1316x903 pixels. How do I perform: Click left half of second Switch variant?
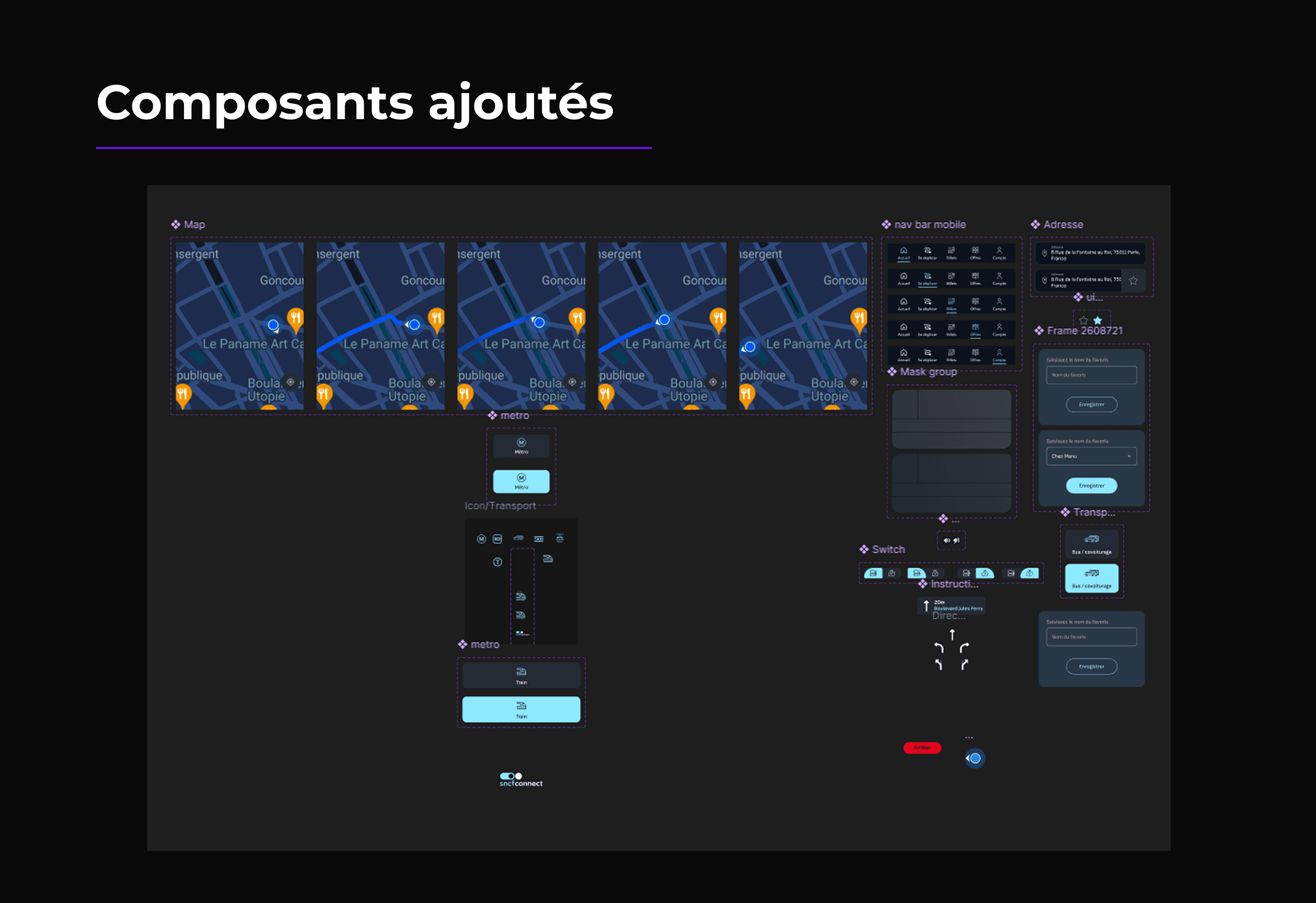(x=916, y=573)
